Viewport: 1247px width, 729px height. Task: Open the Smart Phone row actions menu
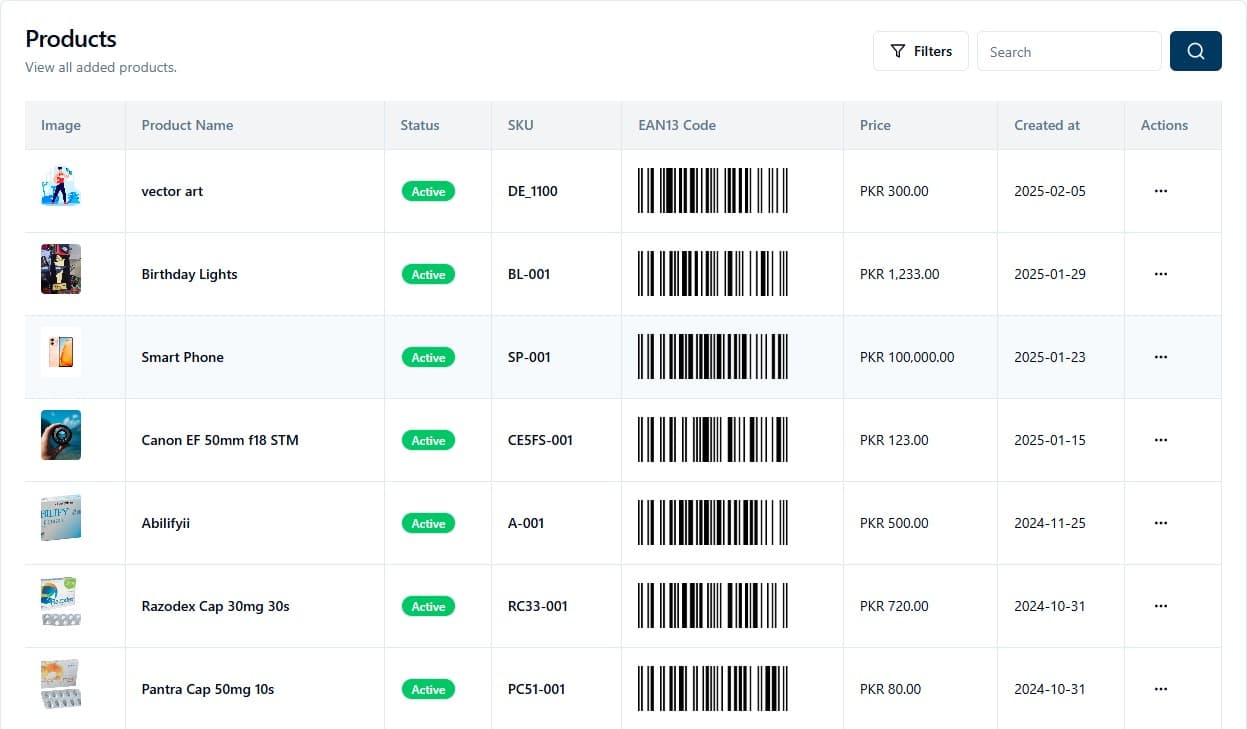(1160, 357)
